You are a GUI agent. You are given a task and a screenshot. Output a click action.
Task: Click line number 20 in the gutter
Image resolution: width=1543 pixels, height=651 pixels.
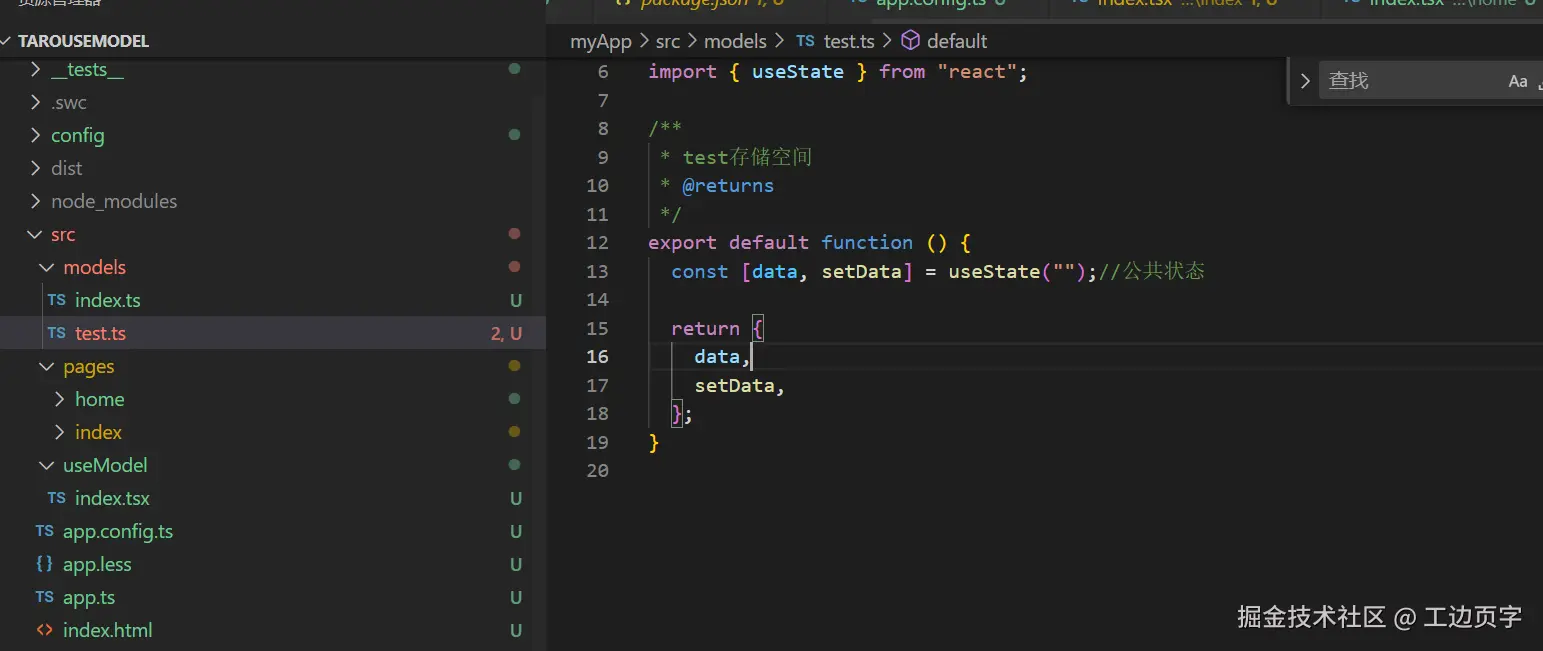pyautogui.click(x=597, y=470)
